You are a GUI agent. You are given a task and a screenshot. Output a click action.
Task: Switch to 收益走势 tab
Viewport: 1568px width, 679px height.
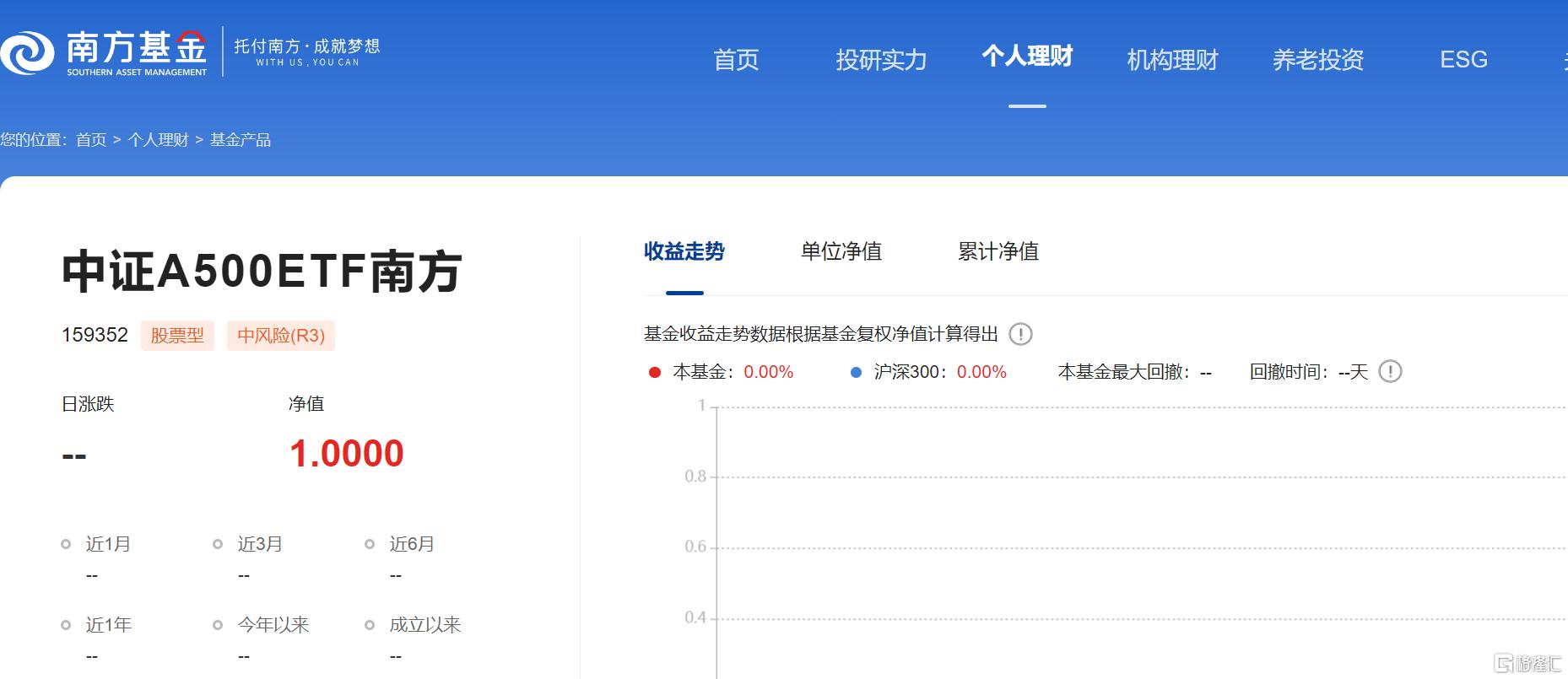[x=684, y=251]
